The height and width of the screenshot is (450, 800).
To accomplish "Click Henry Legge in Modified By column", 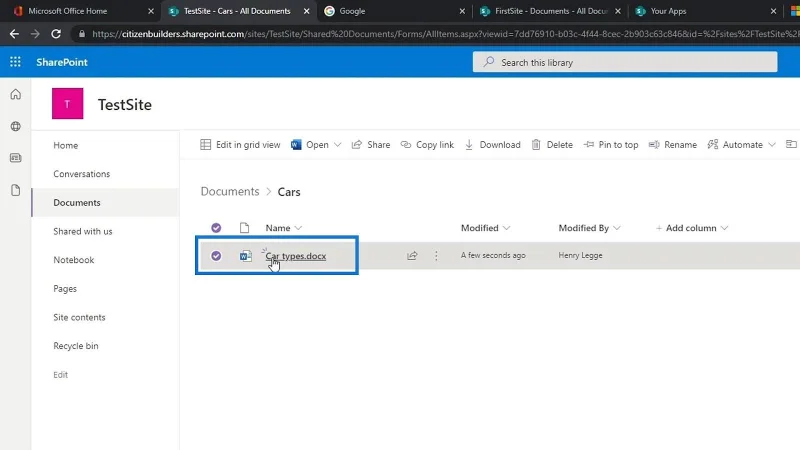I will point(580,255).
